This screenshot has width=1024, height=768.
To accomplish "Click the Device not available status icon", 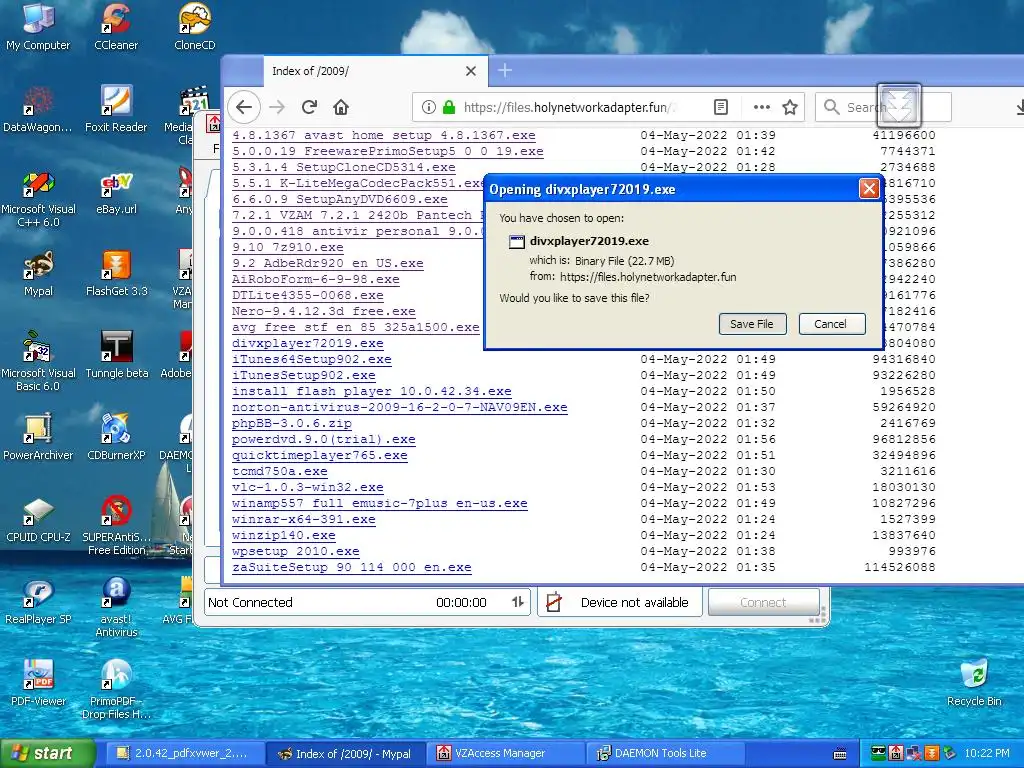I will [554, 602].
